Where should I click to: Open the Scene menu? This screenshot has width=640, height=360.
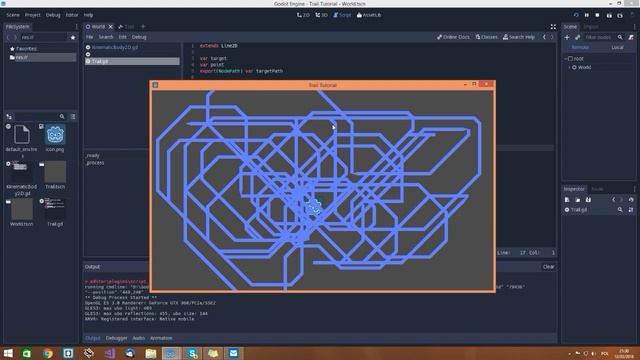pos(13,15)
